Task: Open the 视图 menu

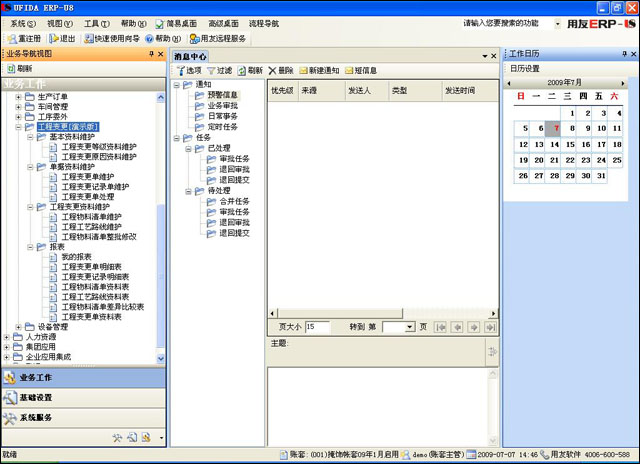Action: (x=60, y=24)
